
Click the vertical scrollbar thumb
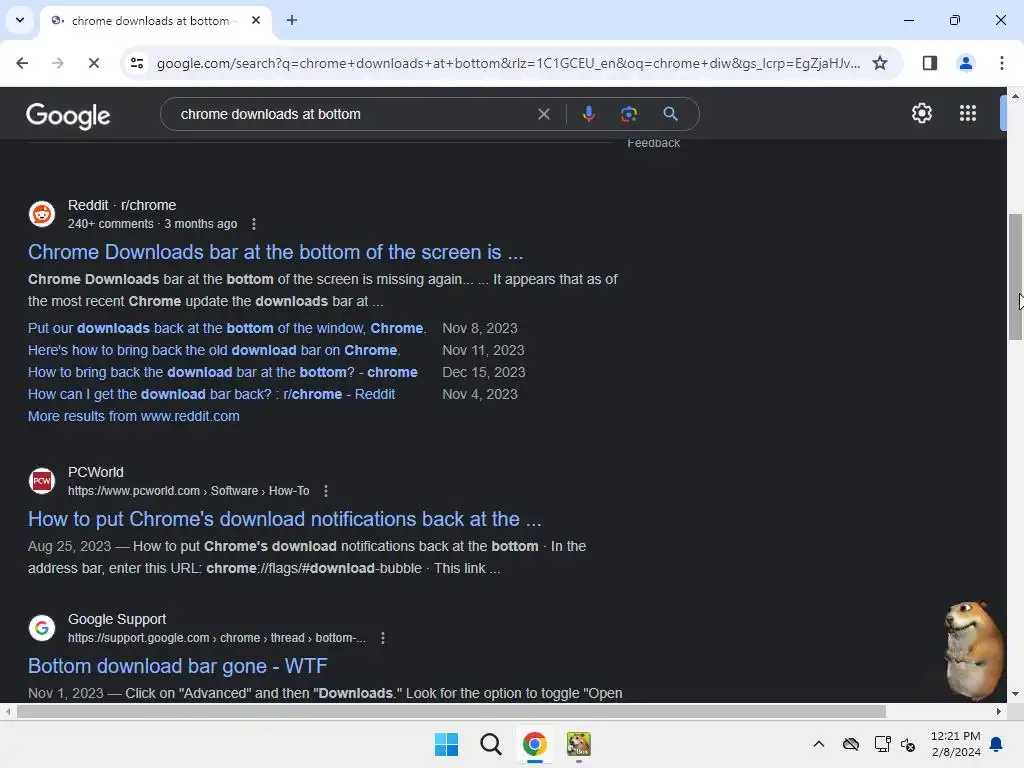tap(1015, 277)
